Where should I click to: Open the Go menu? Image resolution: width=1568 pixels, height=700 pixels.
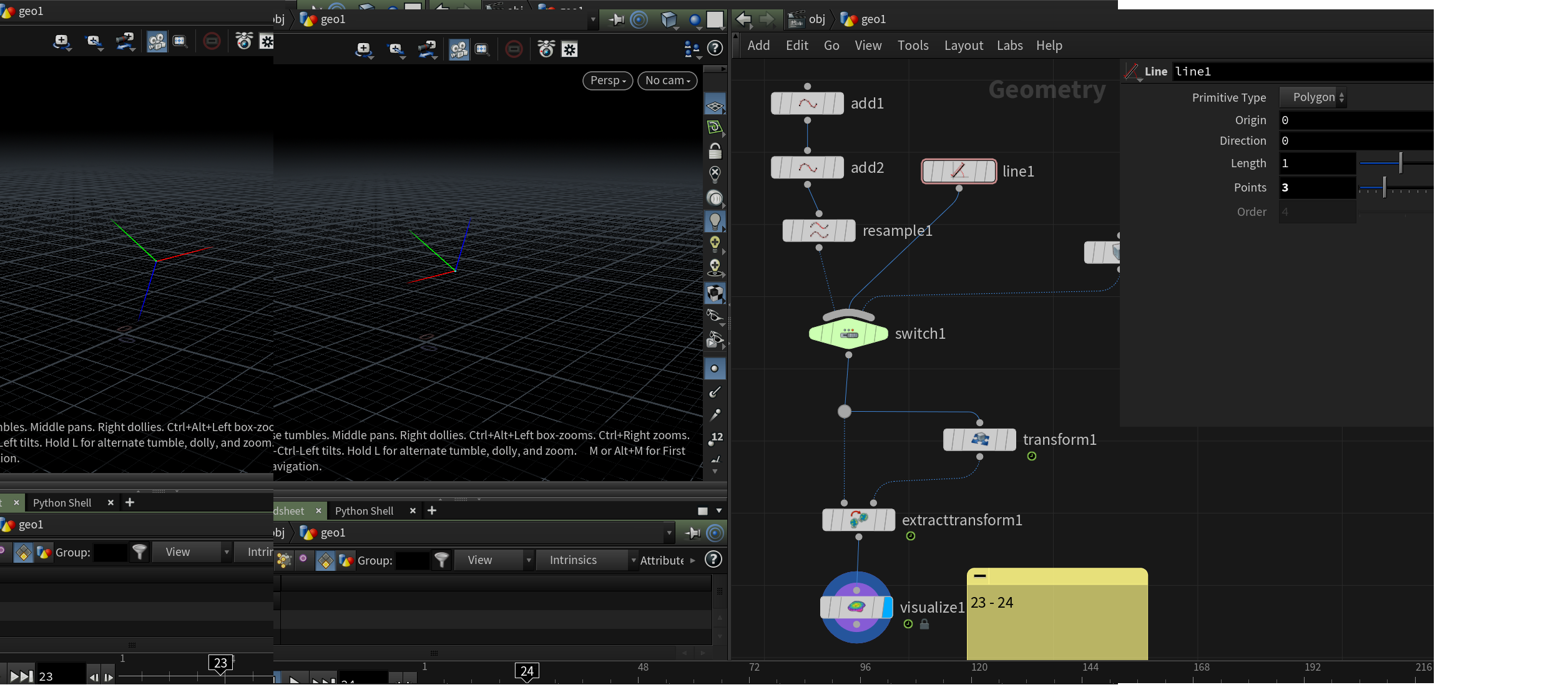[831, 46]
